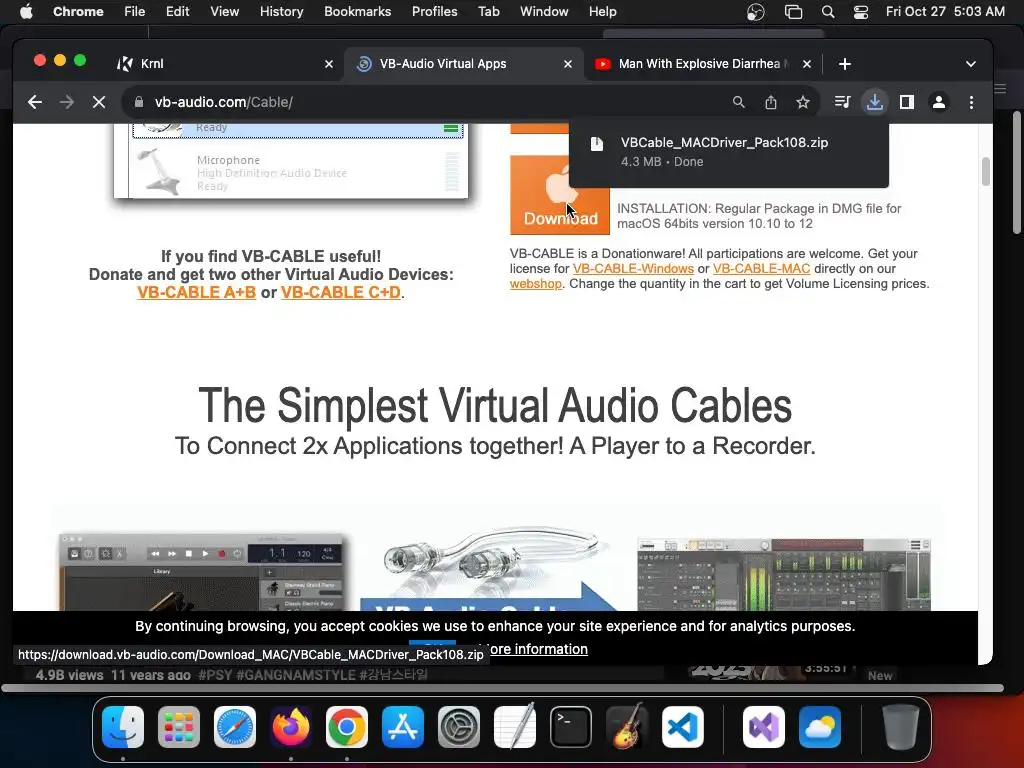Open the Chrome menu in menu bar
Image resolution: width=1024 pixels, height=768 pixels.
click(x=78, y=11)
